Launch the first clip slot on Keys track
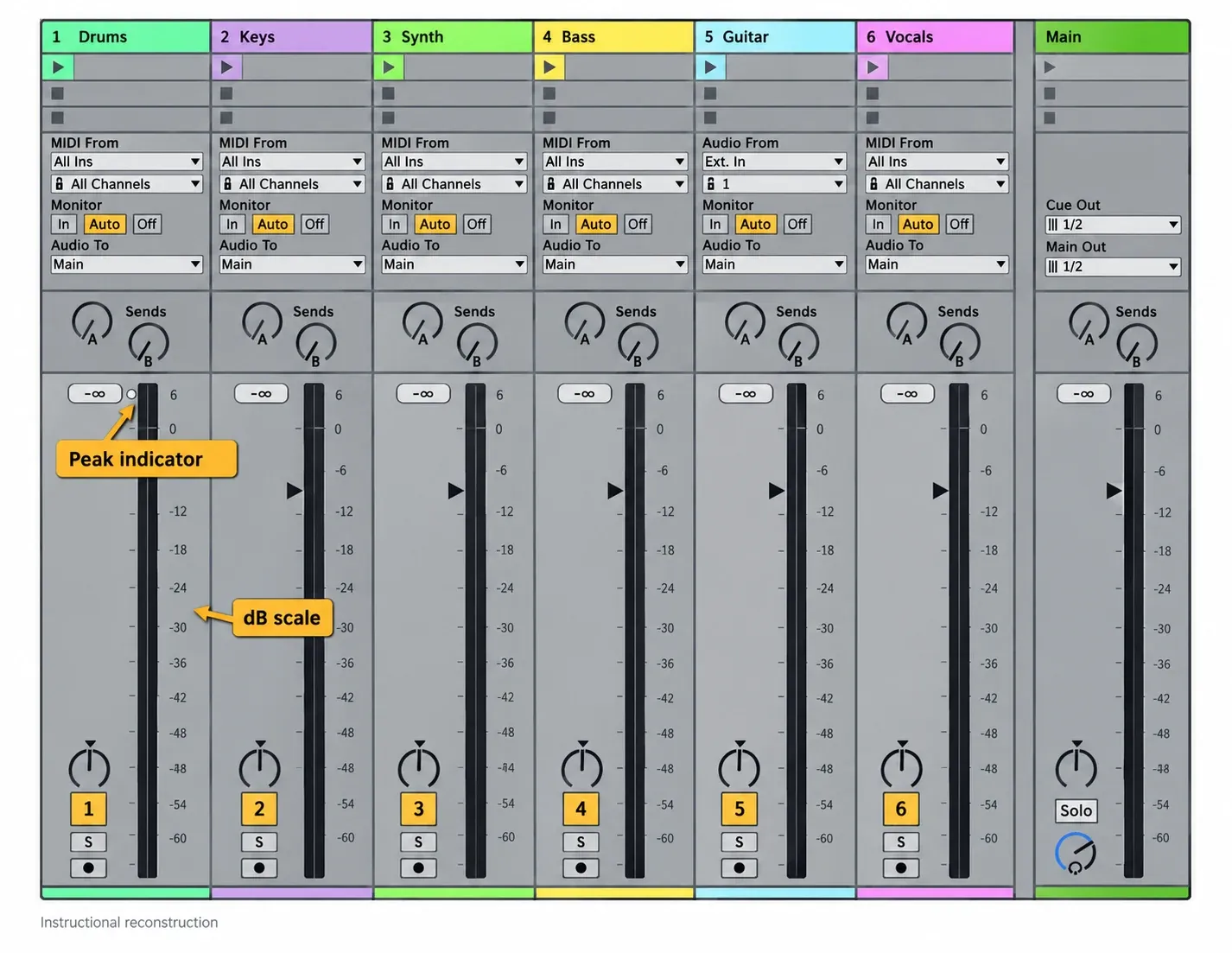Screen dimensions: 1232x953 pos(226,67)
